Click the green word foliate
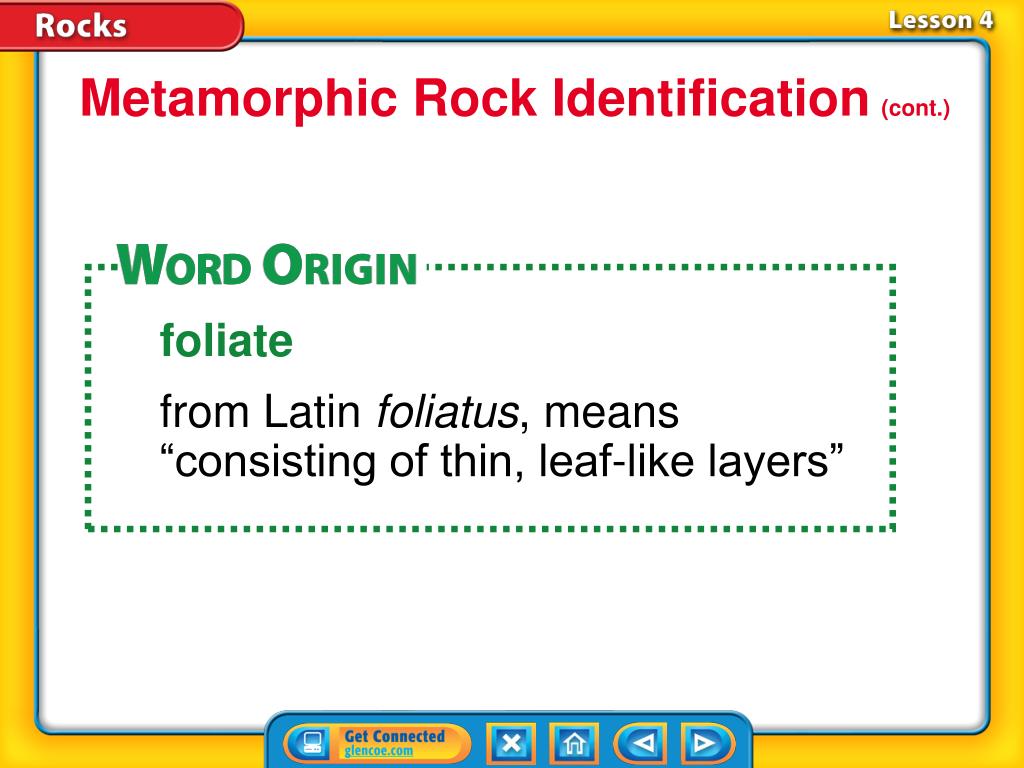The height and width of the screenshot is (768, 1024). (226, 340)
